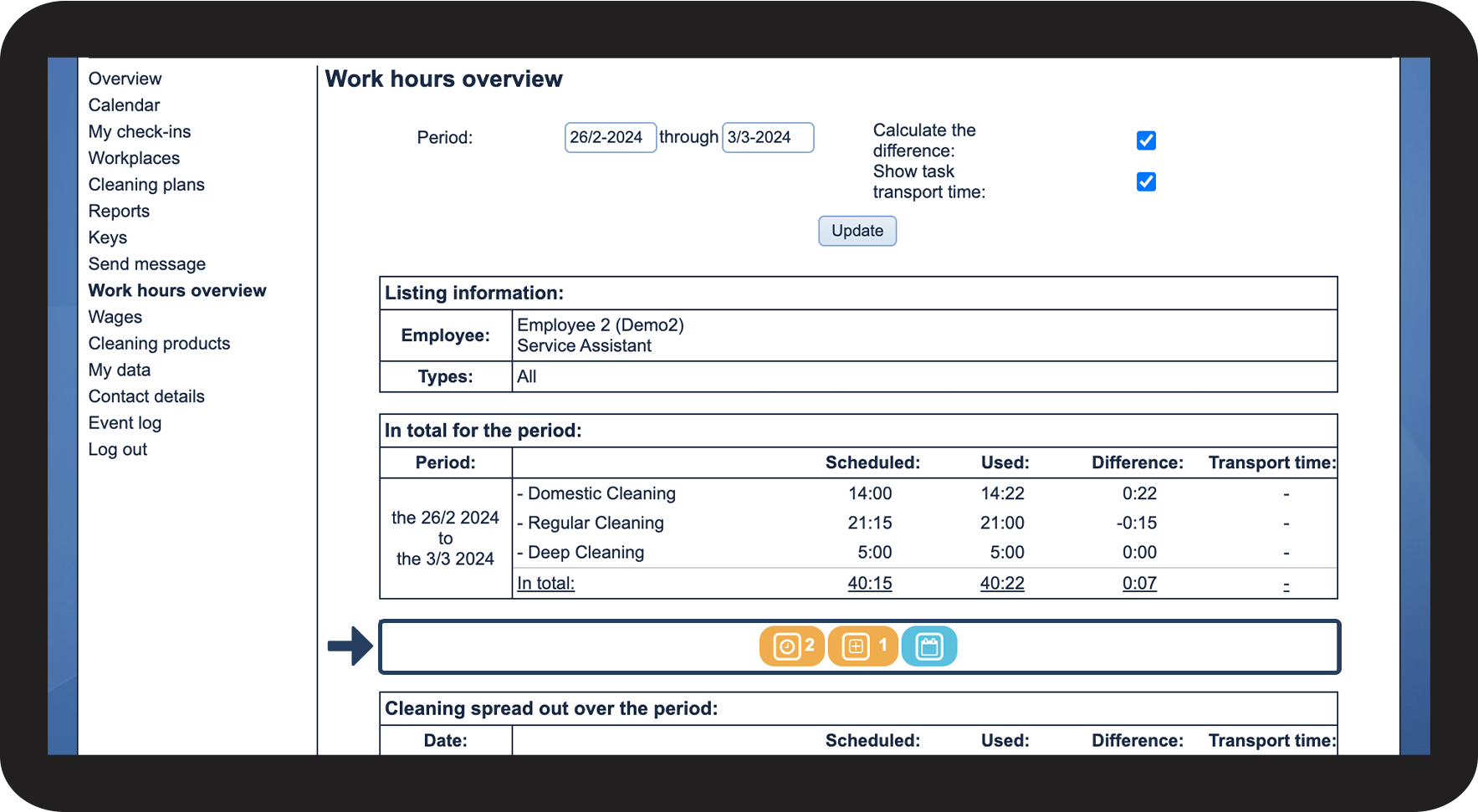Click the orange clock icon button
1478x812 pixels.
click(791, 646)
